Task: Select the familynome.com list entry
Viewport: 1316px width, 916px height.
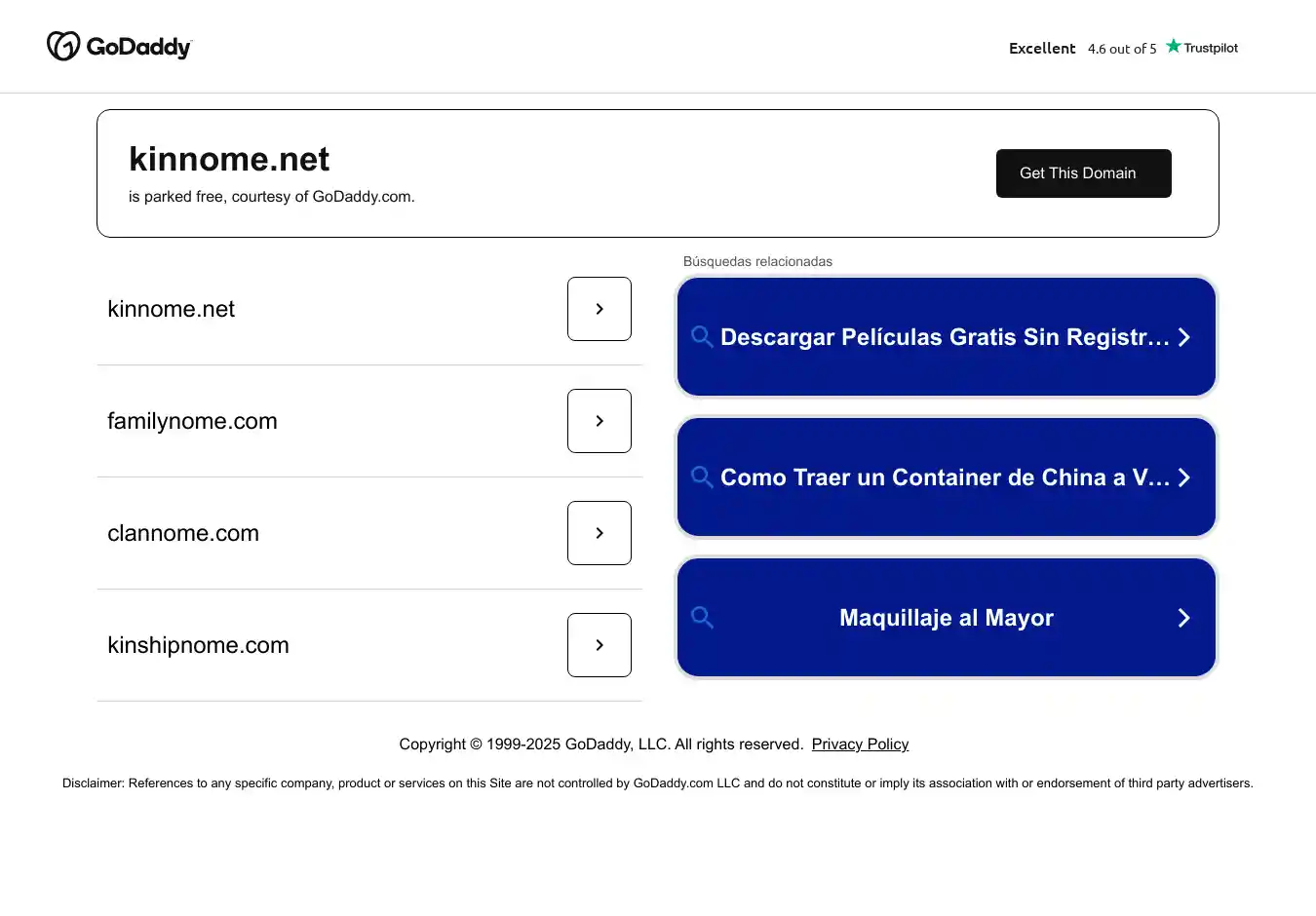Action: tap(192, 421)
